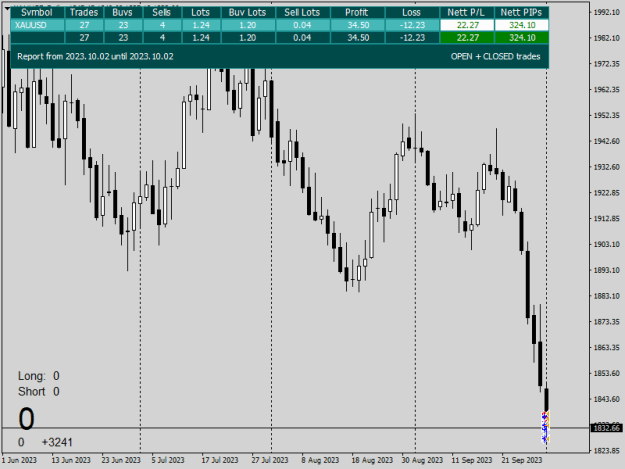625x469 pixels.
Task: Select the current price label 1832.66
Action: tap(607, 428)
